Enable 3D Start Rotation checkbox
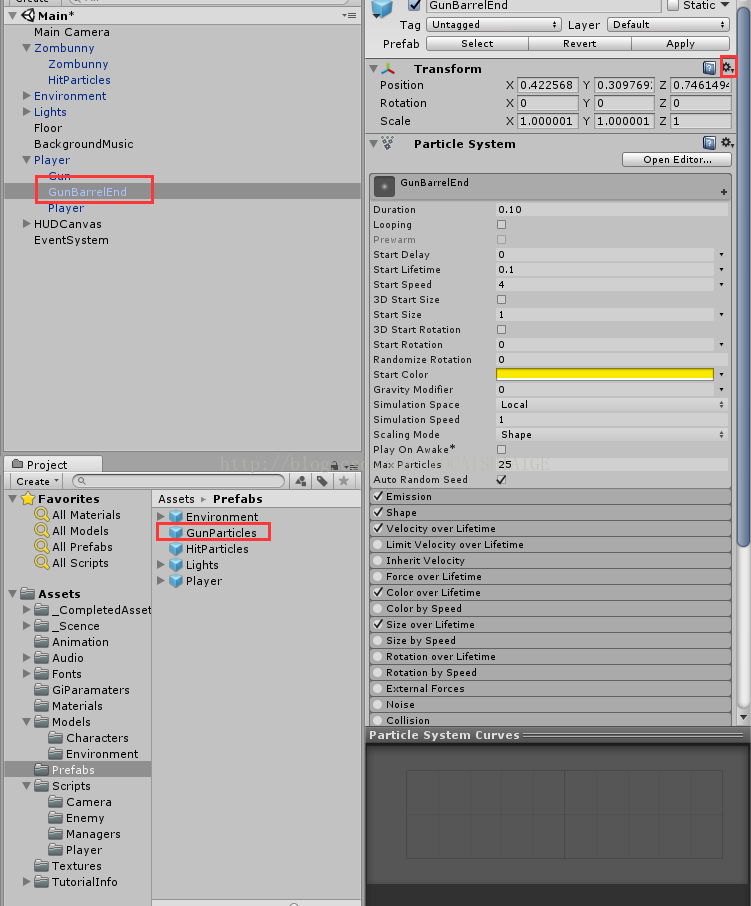 (x=501, y=329)
